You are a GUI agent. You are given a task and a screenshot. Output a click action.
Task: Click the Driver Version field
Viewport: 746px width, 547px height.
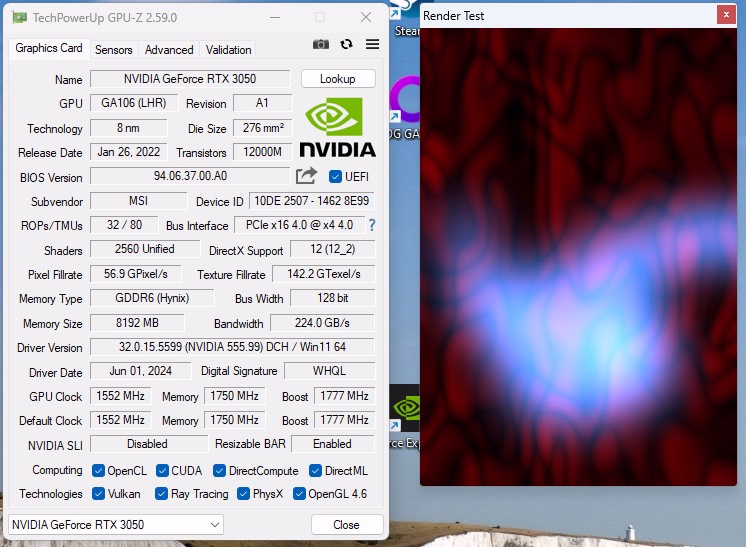click(231, 347)
